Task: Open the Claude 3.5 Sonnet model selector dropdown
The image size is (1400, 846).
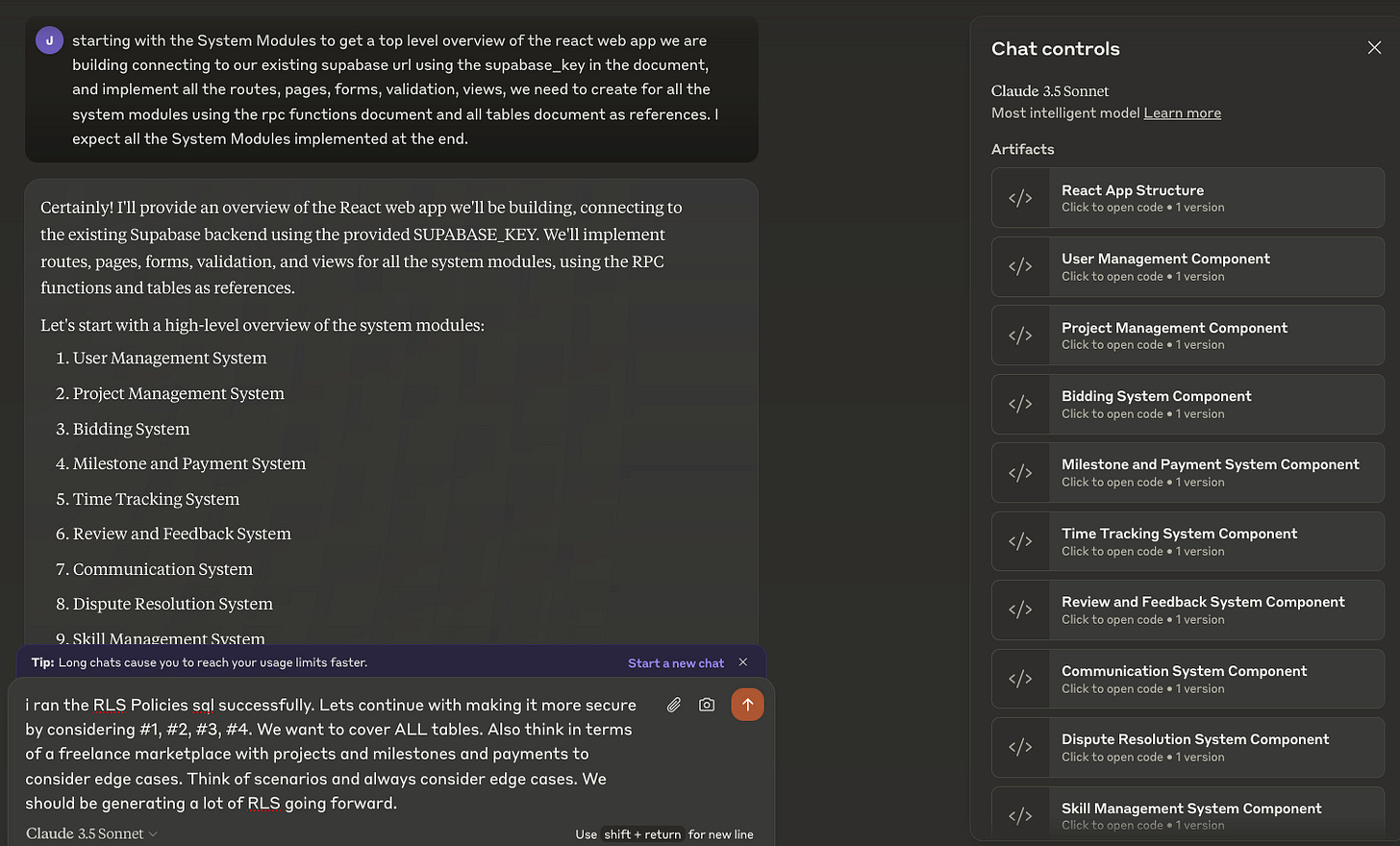Action: coord(91,834)
